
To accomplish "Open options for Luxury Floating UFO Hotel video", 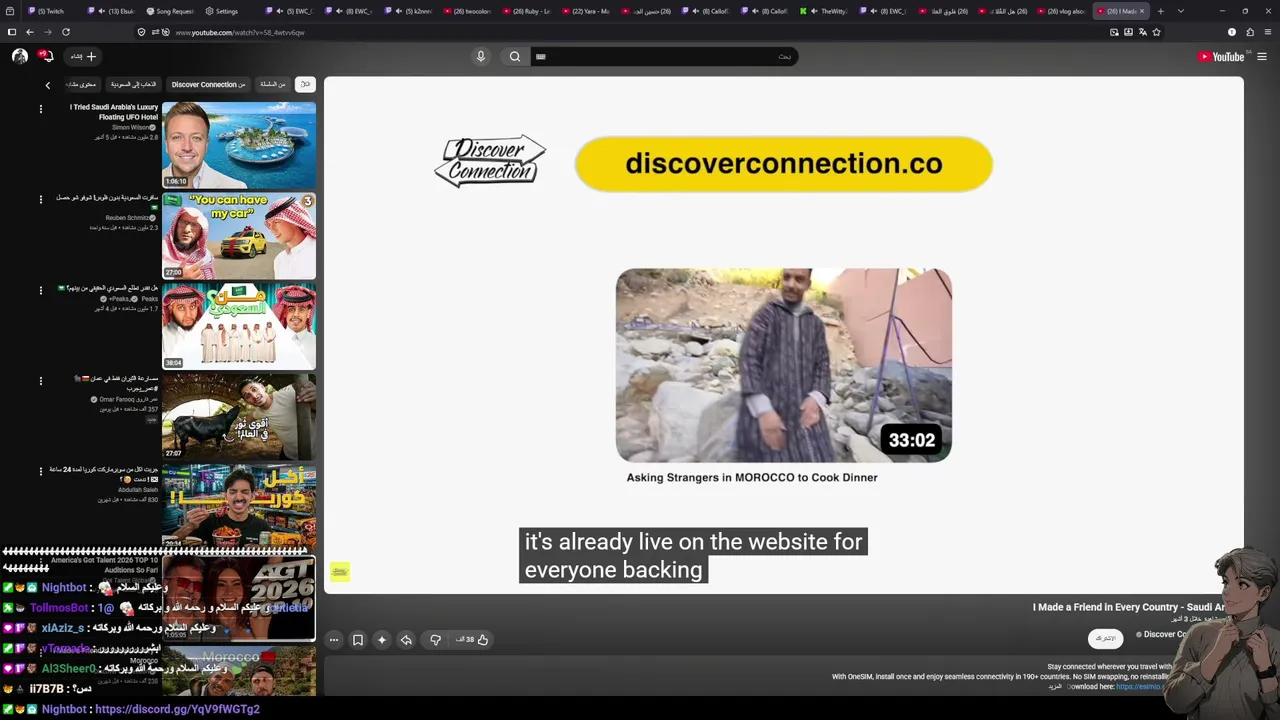I will [41, 109].
